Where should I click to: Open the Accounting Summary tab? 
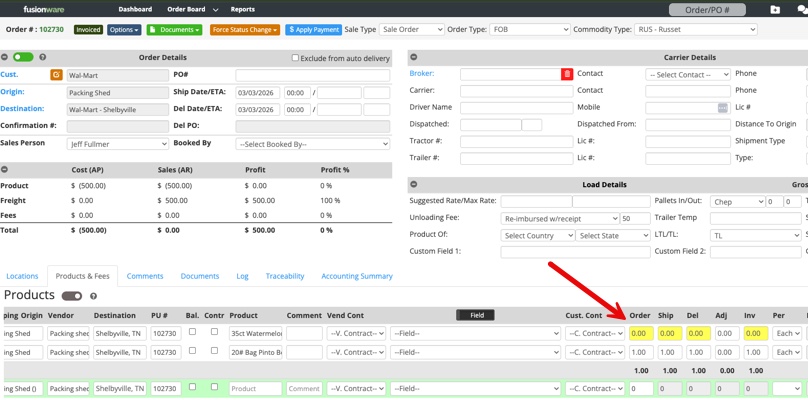pyautogui.click(x=356, y=276)
